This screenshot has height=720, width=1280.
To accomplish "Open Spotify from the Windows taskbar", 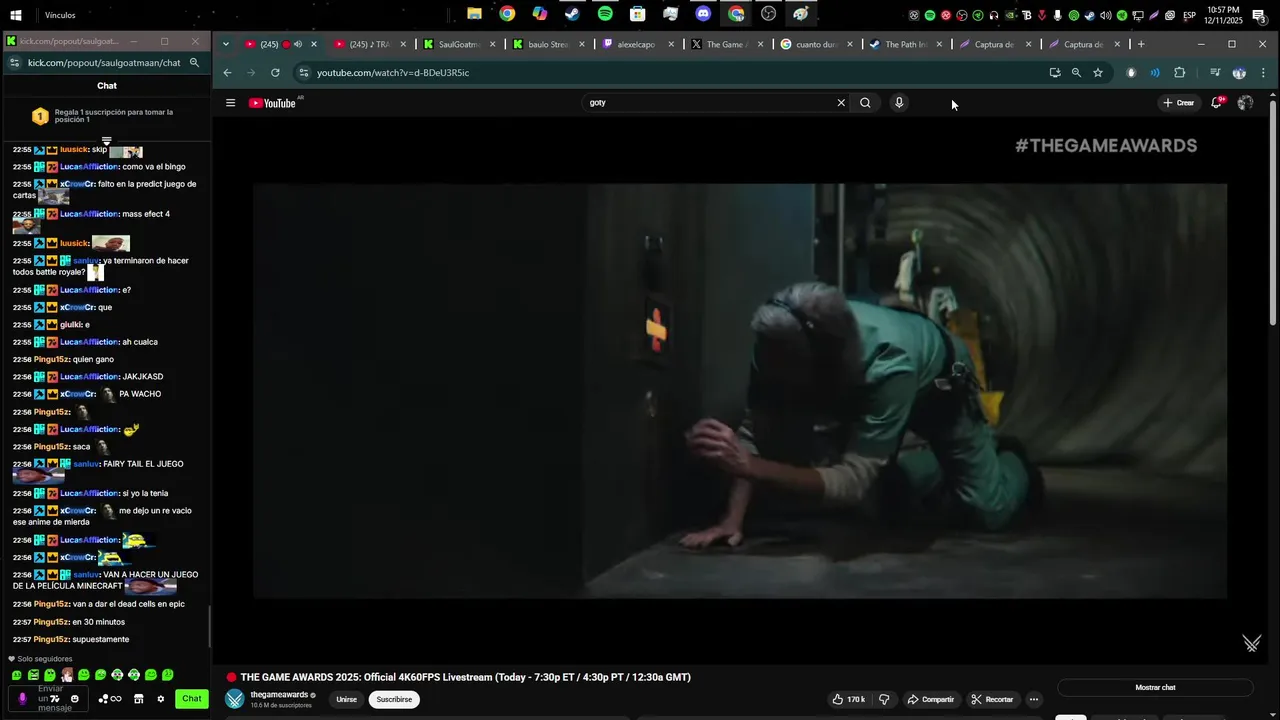I will (605, 14).
